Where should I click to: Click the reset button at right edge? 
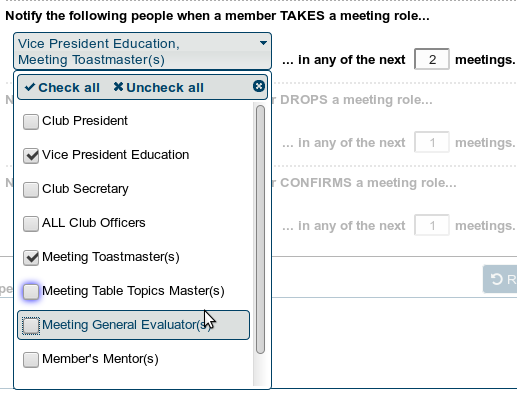click(500, 279)
